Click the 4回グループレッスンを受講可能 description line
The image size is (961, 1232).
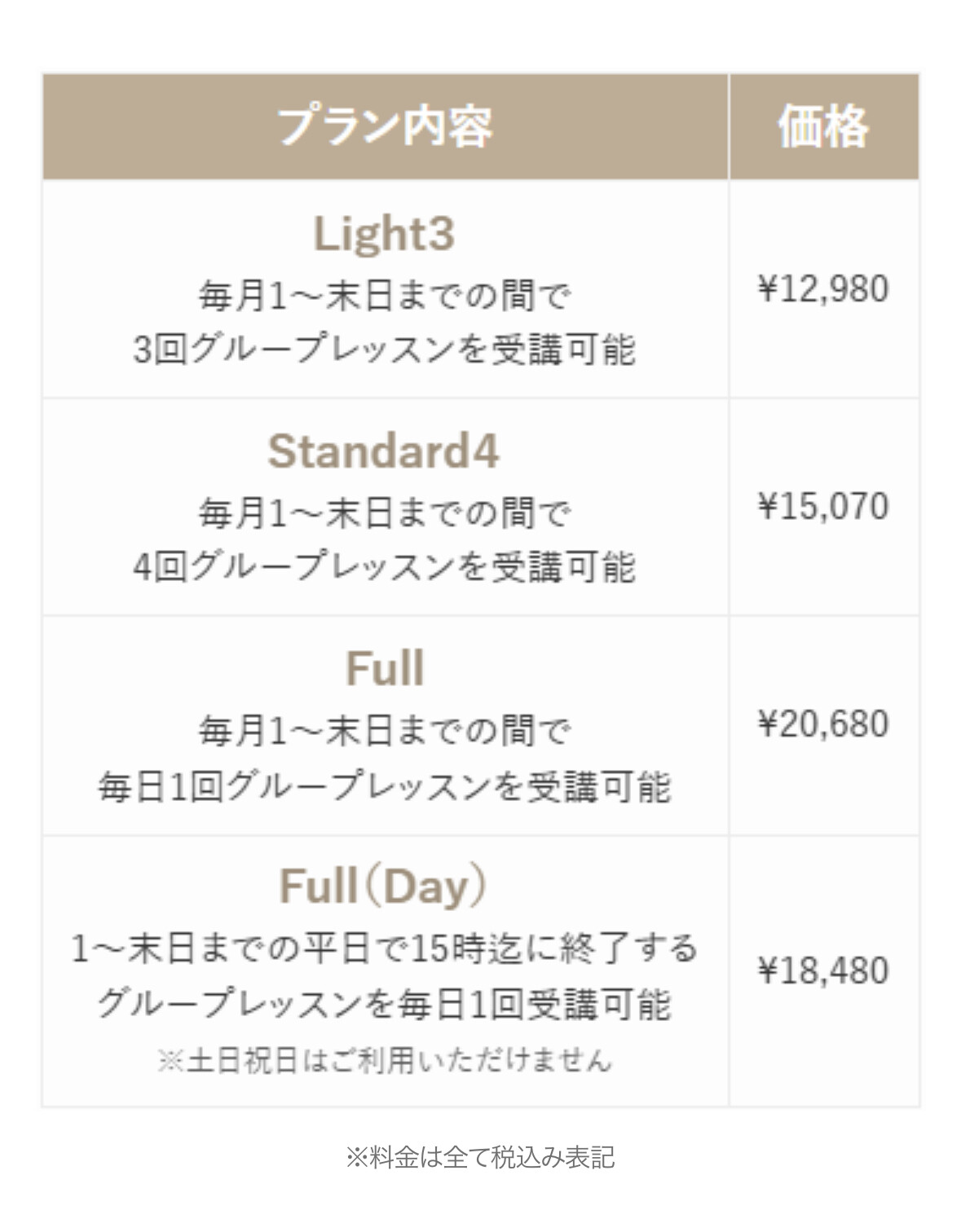click(x=384, y=567)
